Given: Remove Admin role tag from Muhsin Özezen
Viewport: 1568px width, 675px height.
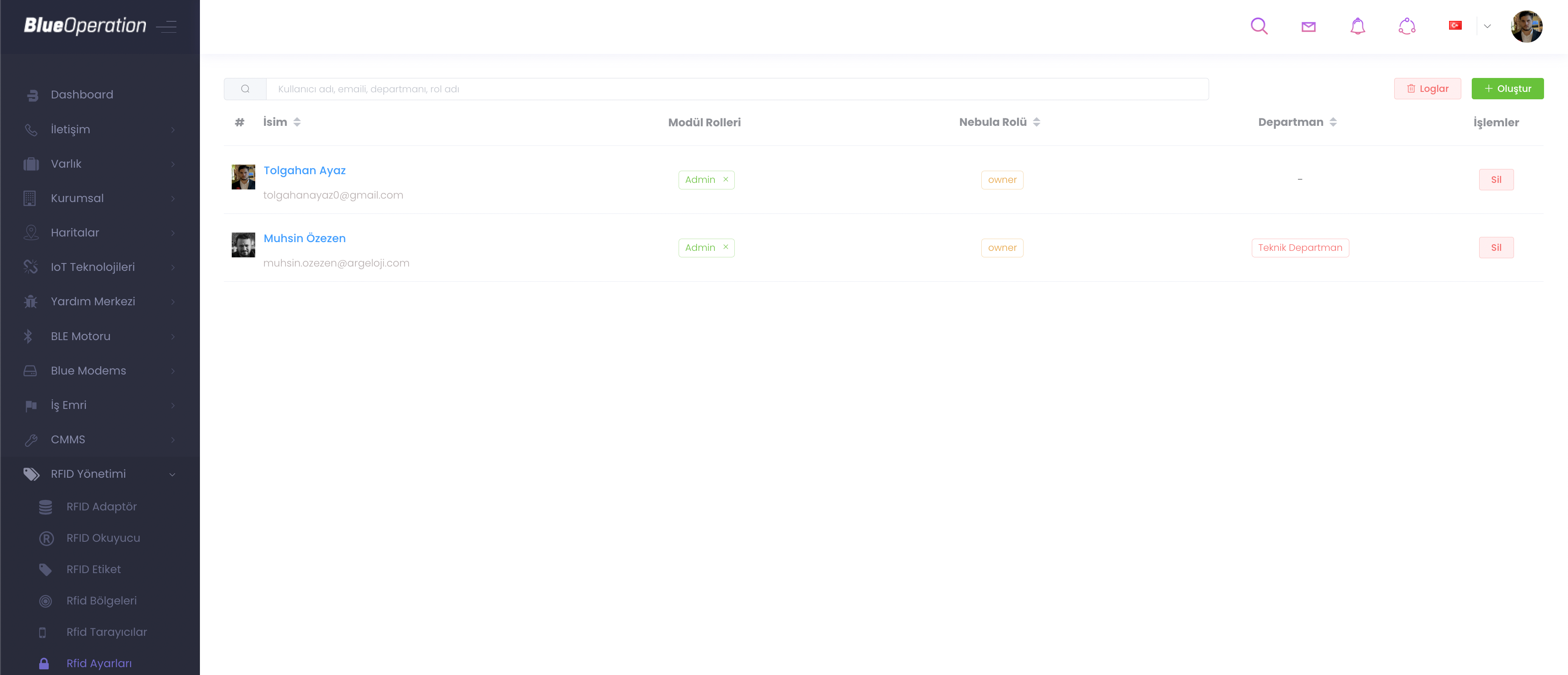Looking at the screenshot, I should pos(726,247).
